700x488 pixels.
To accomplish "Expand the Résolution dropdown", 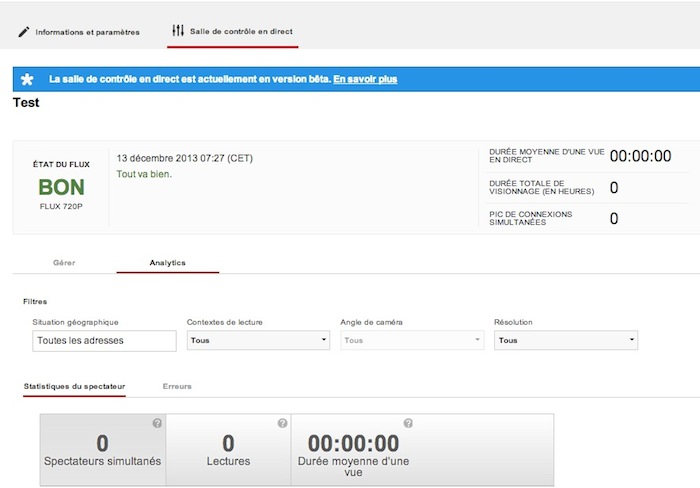I will point(566,340).
